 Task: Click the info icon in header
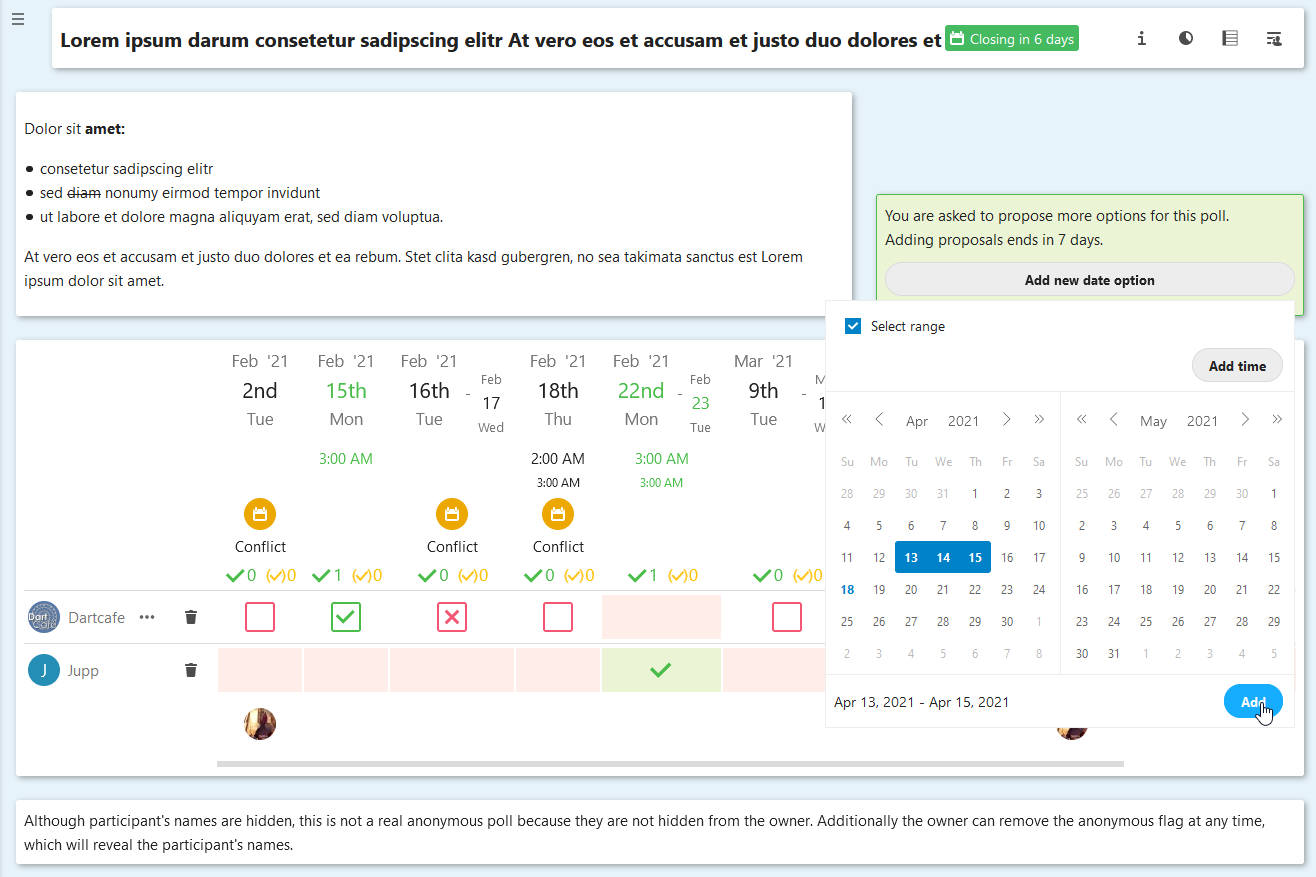click(x=1141, y=39)
